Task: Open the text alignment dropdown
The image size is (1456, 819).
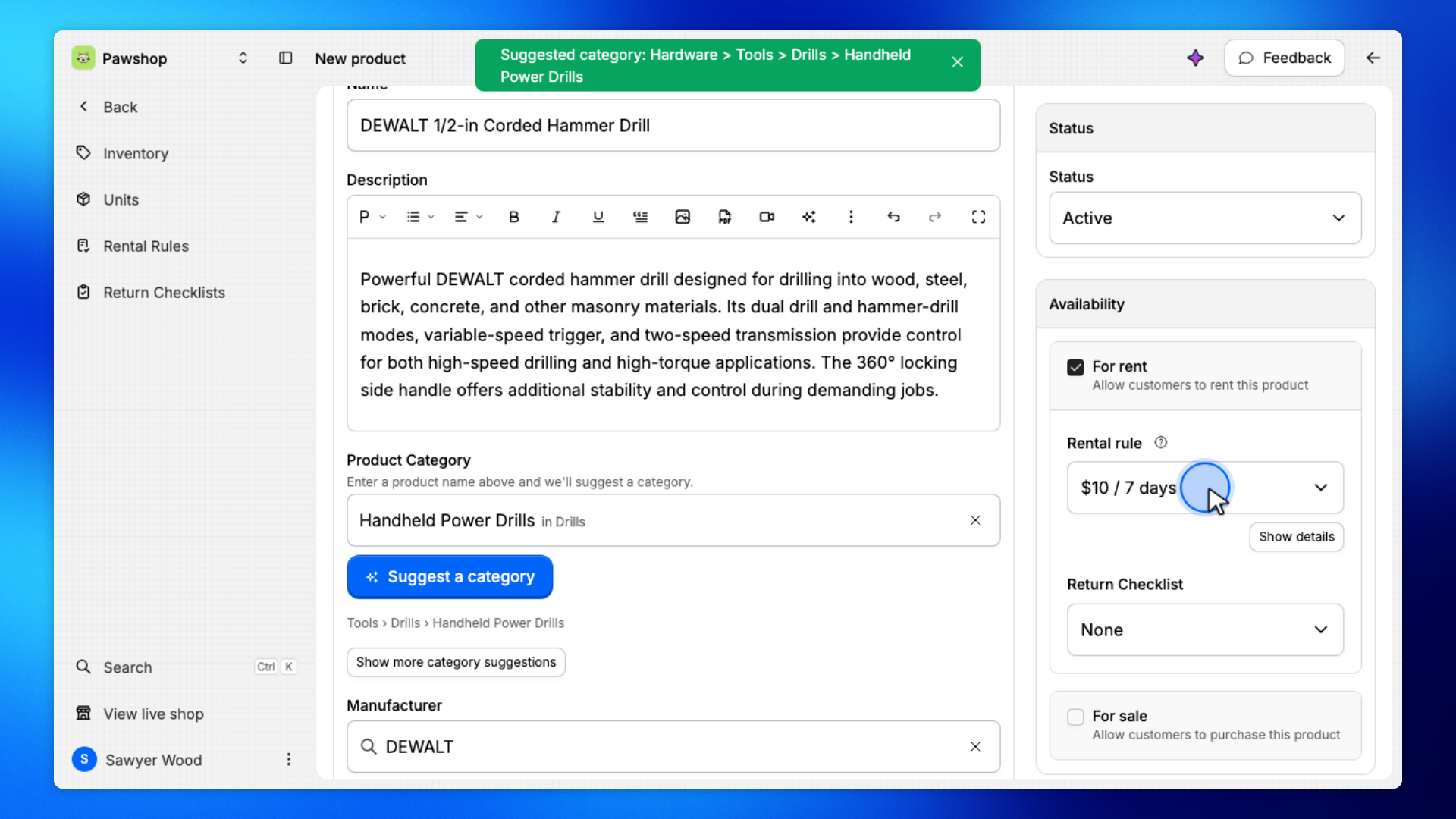Action: [x=469, y=217]
